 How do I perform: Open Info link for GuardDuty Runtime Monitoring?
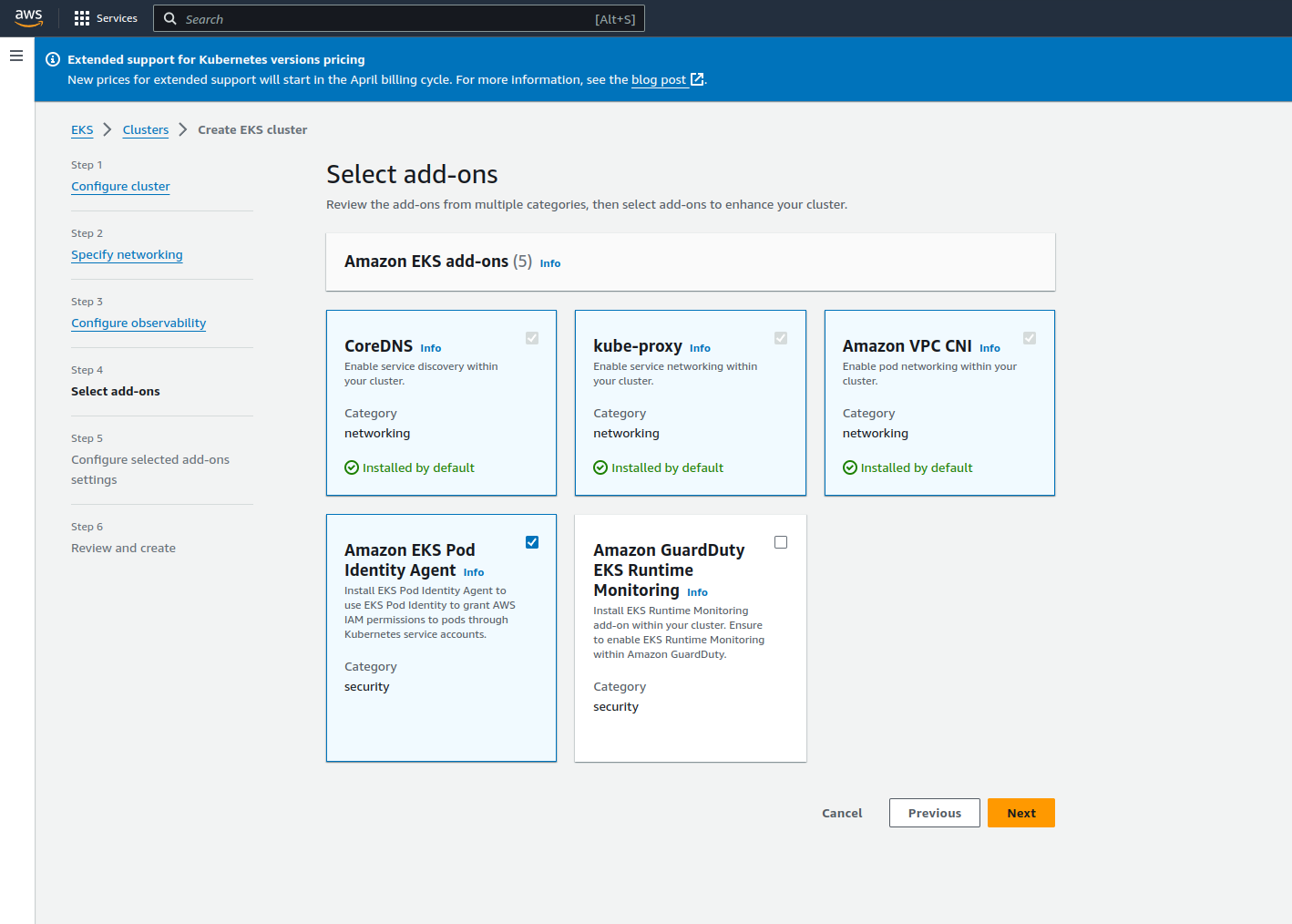point(697,592)
